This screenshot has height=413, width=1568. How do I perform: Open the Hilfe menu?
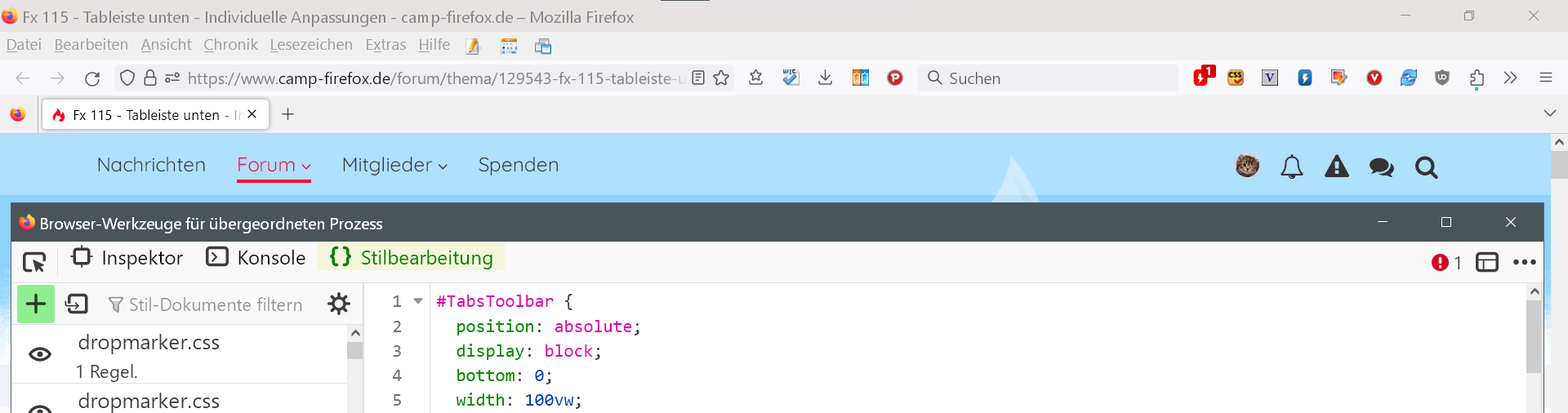(434, 45)
